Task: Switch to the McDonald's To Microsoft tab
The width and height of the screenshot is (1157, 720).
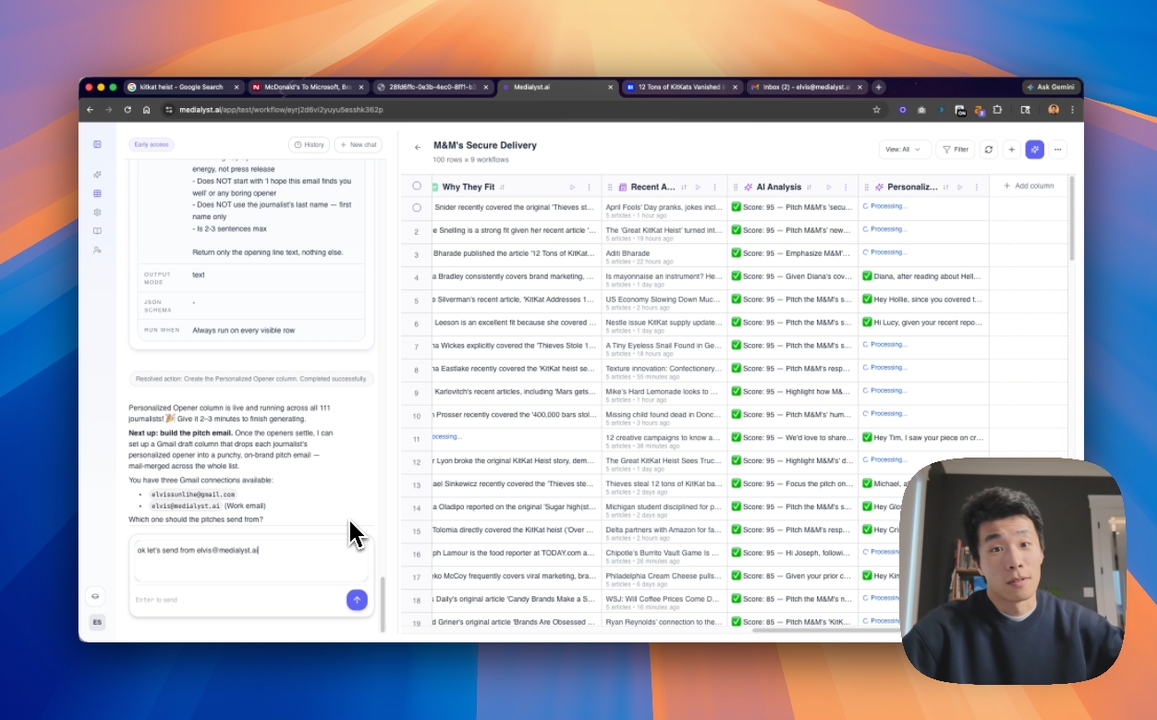Action: tap(306, 87)
